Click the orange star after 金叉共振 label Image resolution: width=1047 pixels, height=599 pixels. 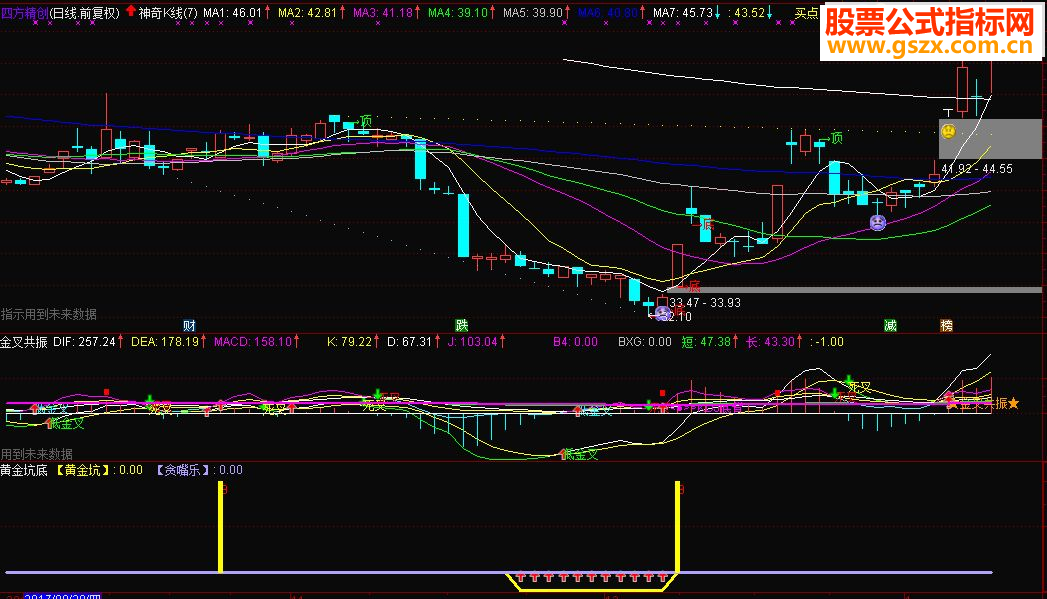tap(1014, 403)
